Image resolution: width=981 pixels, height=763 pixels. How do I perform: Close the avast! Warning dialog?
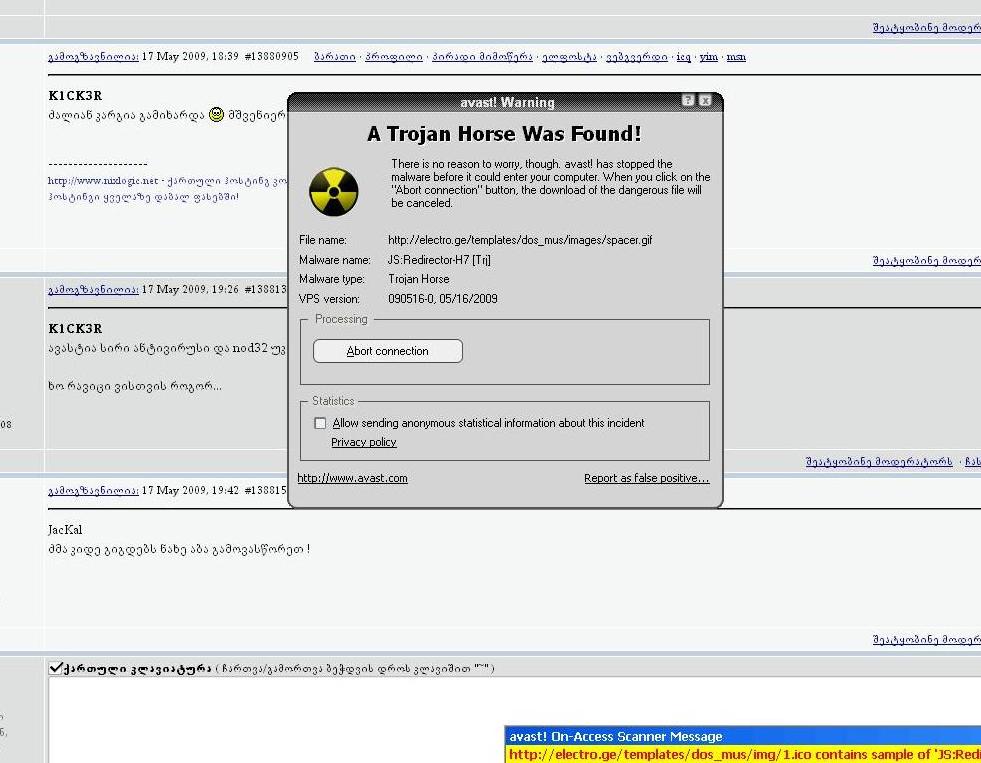tap(705, 100)
